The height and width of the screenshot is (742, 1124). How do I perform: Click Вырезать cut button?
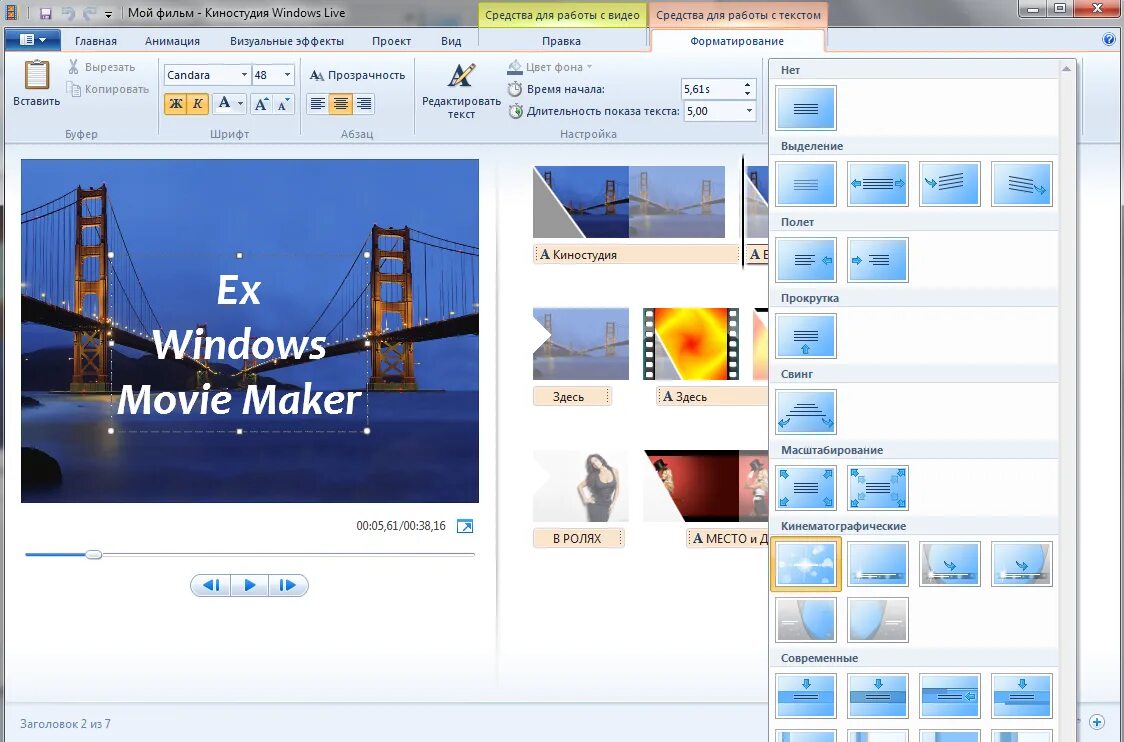[102, 67]
